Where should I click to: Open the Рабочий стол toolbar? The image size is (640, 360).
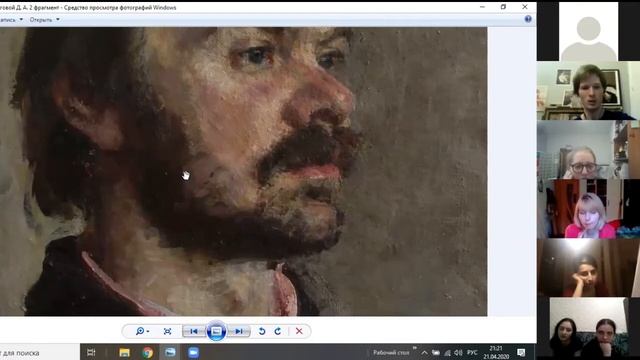[391, 353]
